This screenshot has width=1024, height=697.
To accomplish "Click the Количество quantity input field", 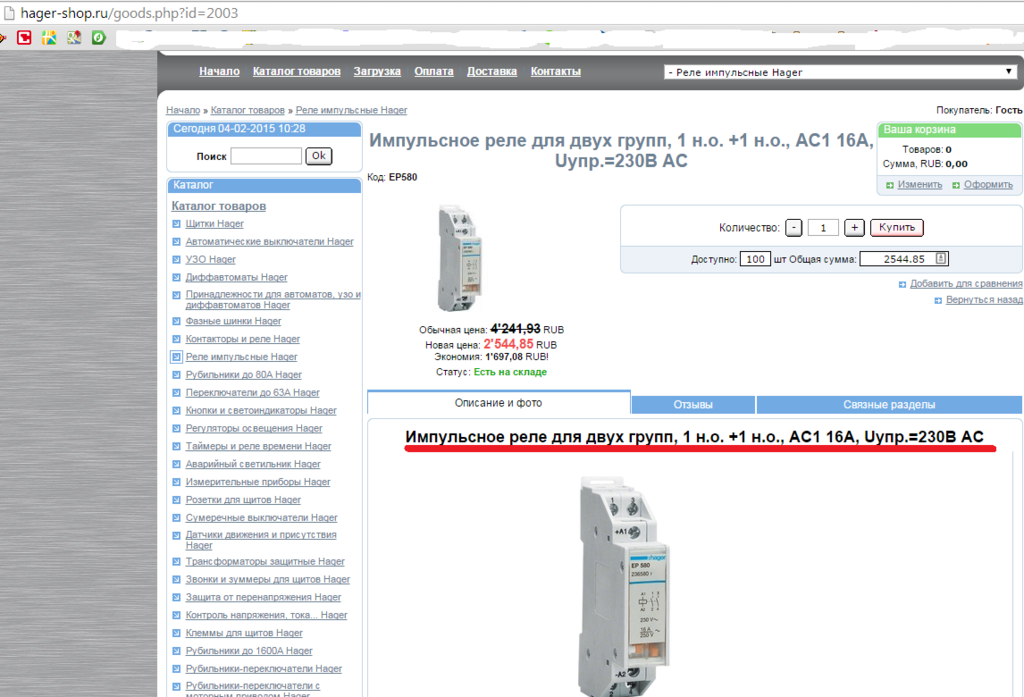I will coord(824,227).
